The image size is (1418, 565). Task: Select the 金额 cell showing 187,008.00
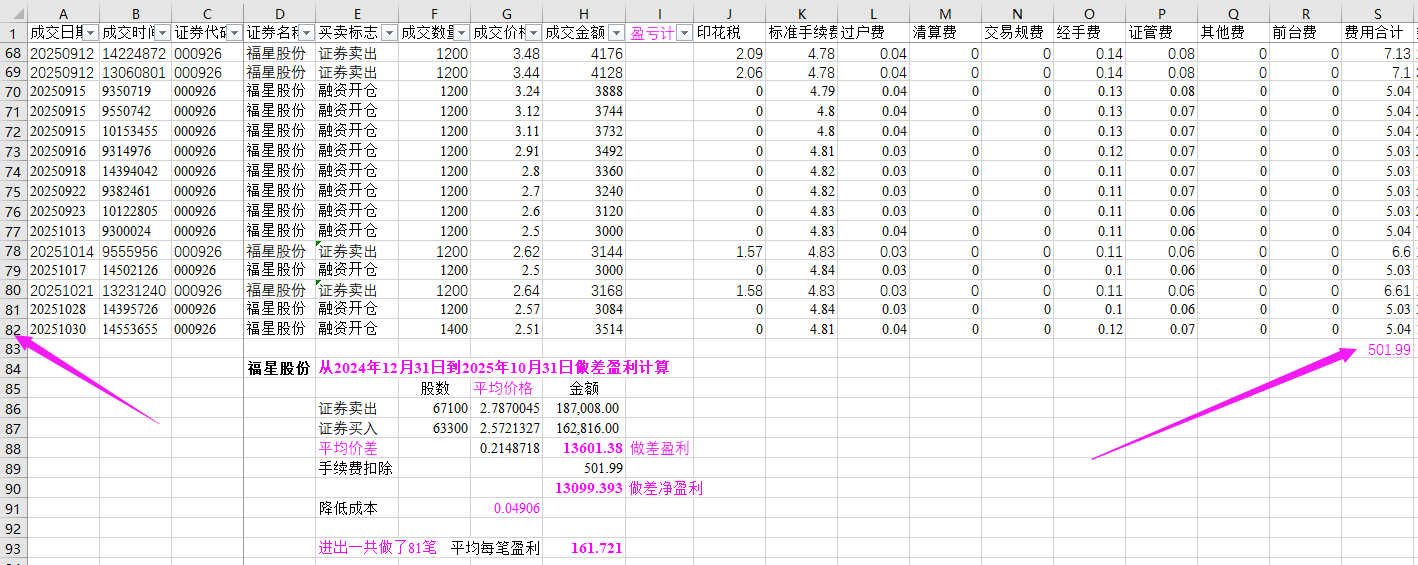(584, 408)
